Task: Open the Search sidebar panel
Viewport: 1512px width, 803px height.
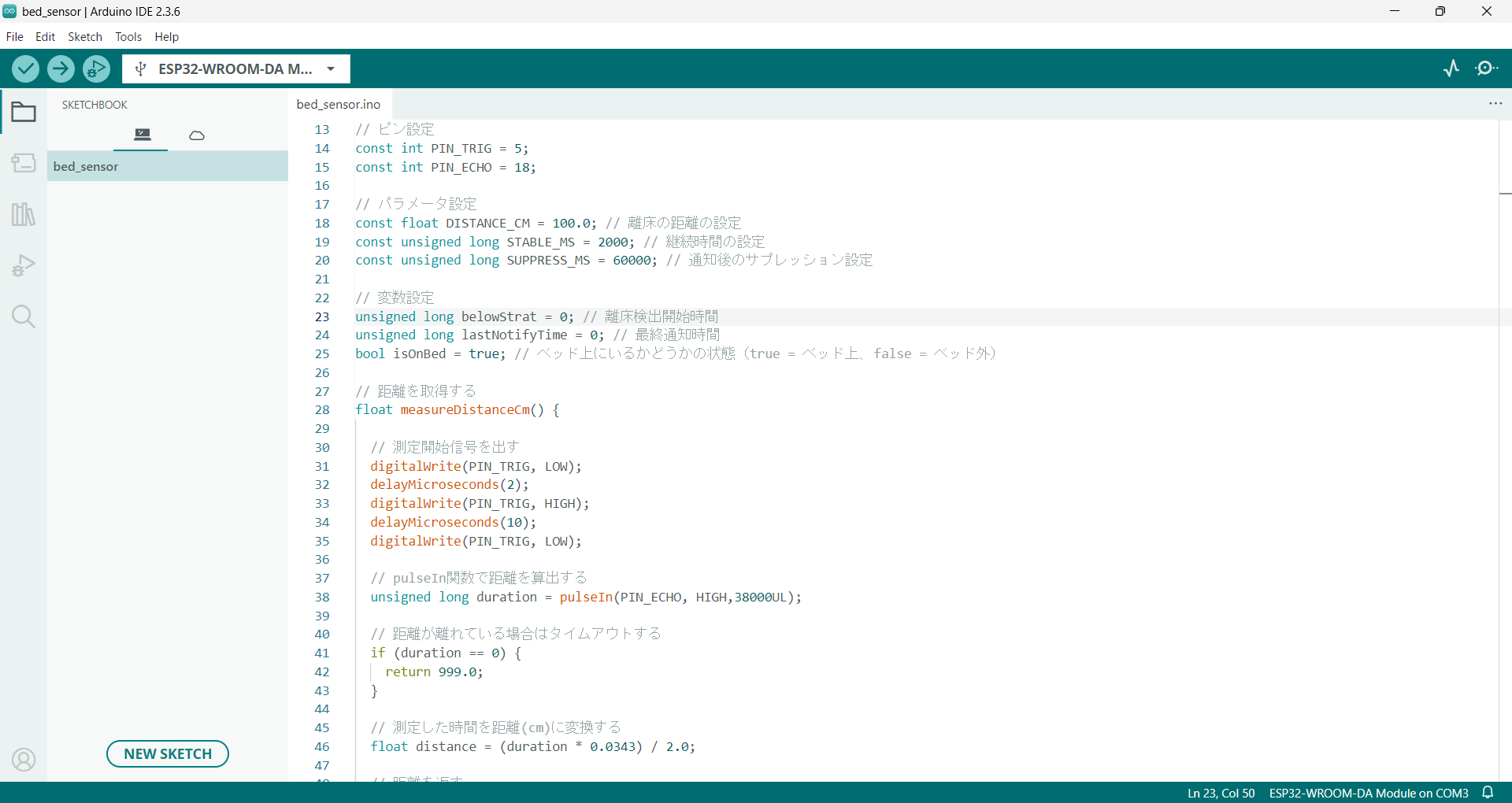Action: coord(24,316)
